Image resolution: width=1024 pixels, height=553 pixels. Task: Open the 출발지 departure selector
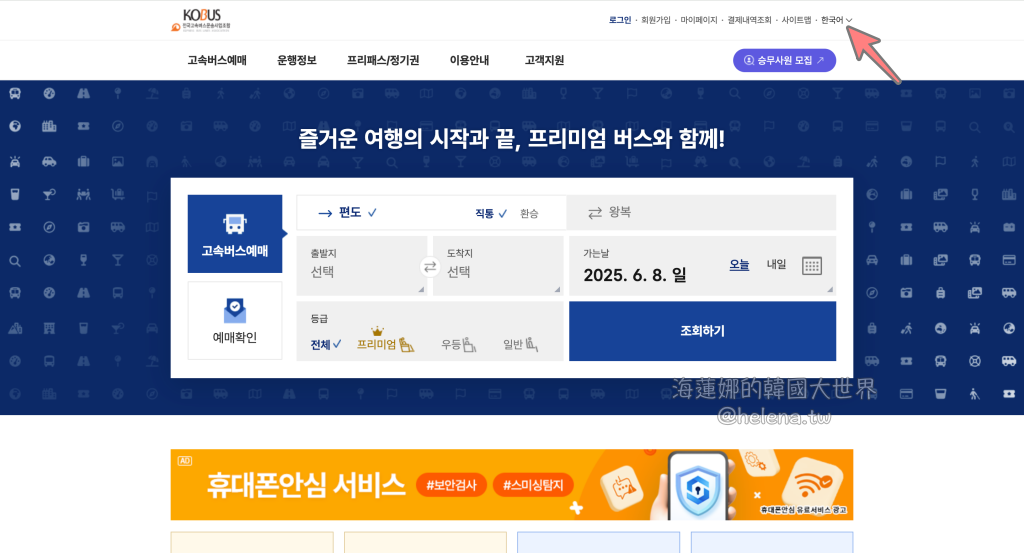pyautogui.click(x=362, y=265)
